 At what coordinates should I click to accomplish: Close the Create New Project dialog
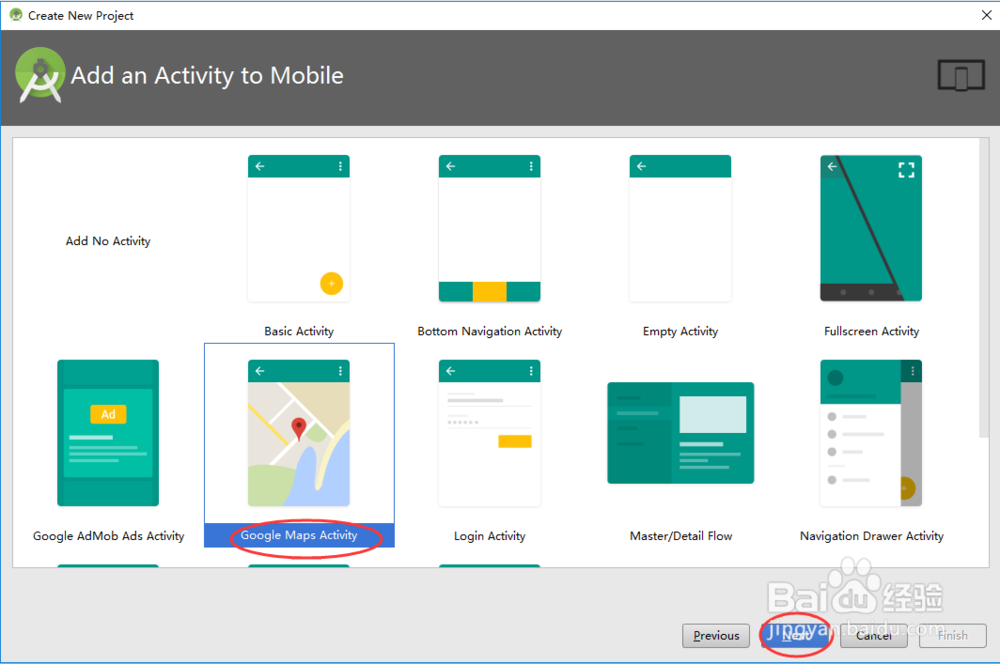click(986, 15)
